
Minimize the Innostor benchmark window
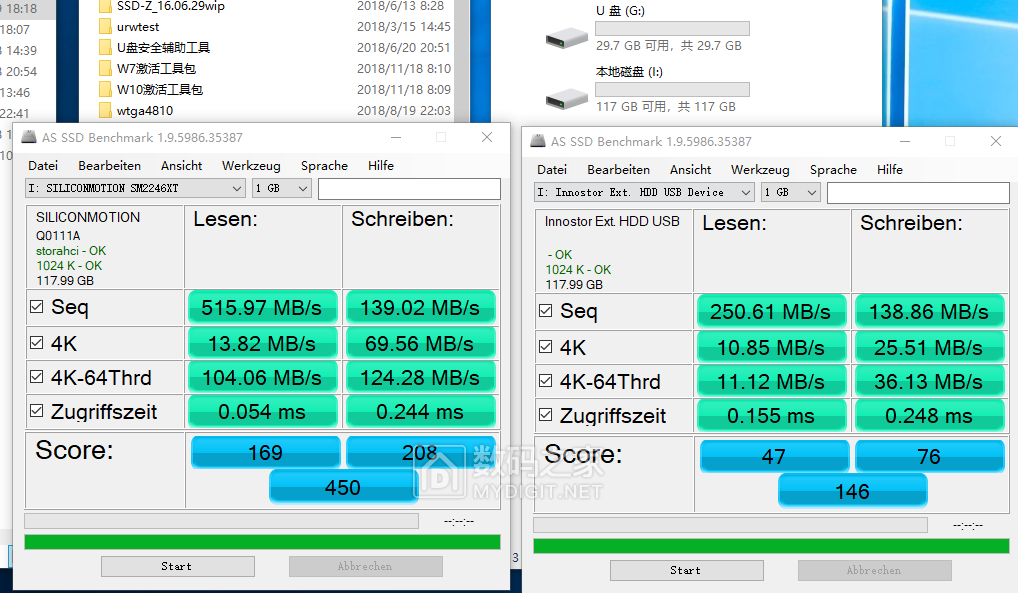pyautogui.click(x=905, y=141)
